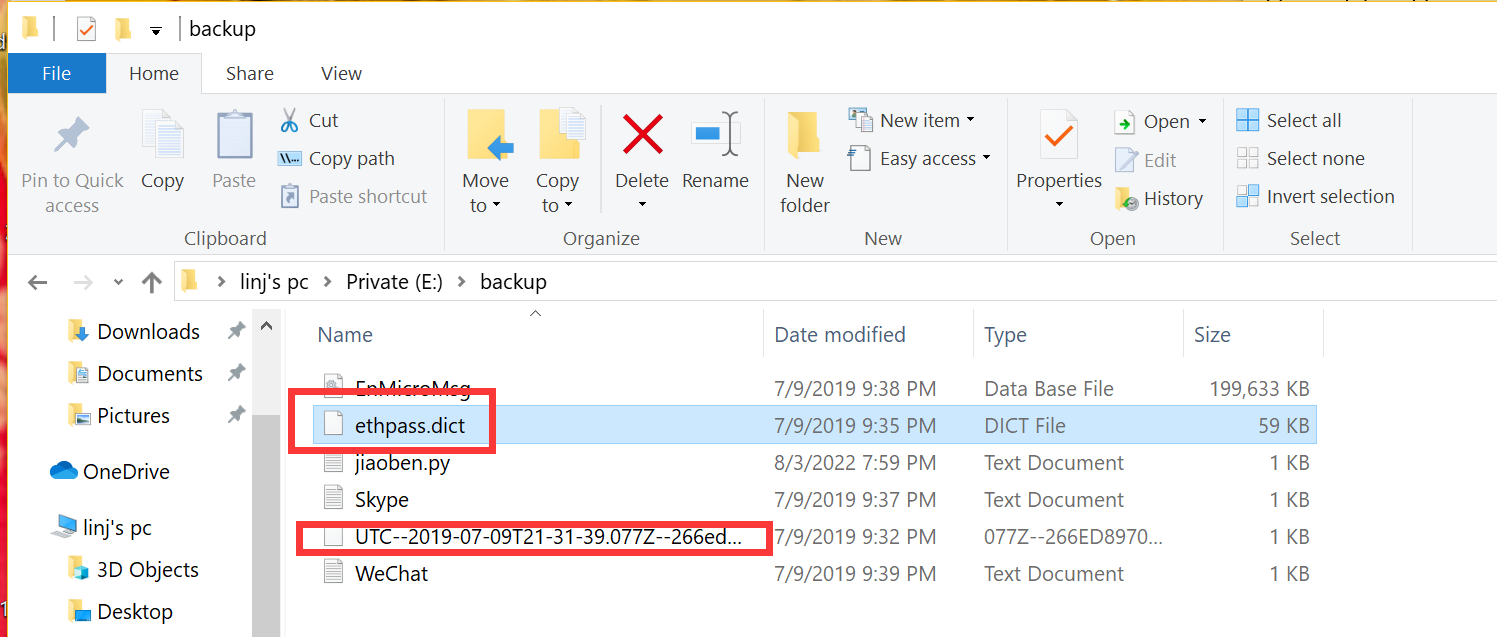Click Paste shortcut in the ribbon

point(353,196)
